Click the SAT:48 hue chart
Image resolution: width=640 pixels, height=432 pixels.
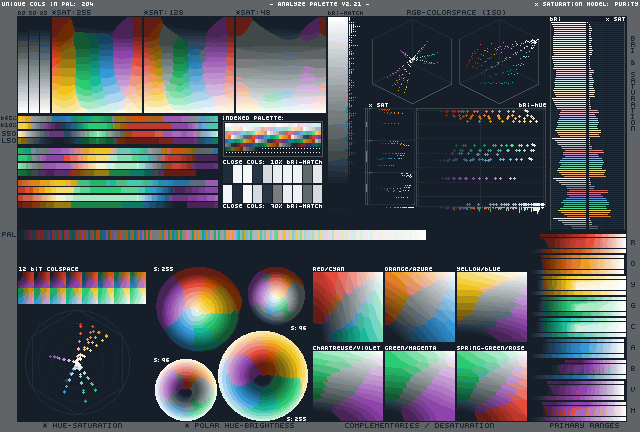click(x=280, y=66)
